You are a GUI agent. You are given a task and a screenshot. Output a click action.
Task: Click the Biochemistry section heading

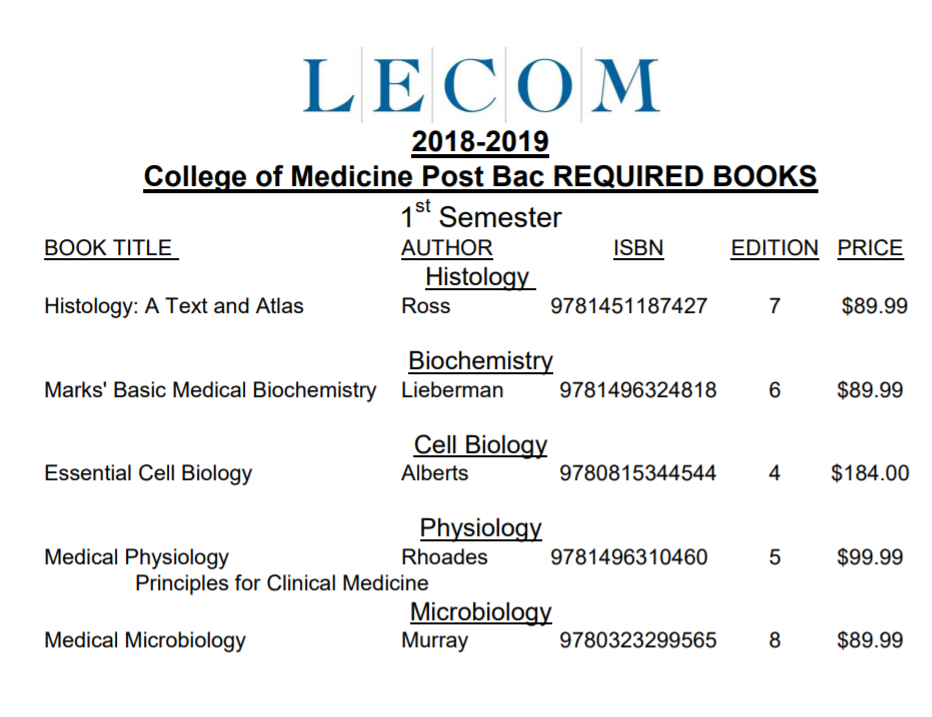tap(480, 361)
